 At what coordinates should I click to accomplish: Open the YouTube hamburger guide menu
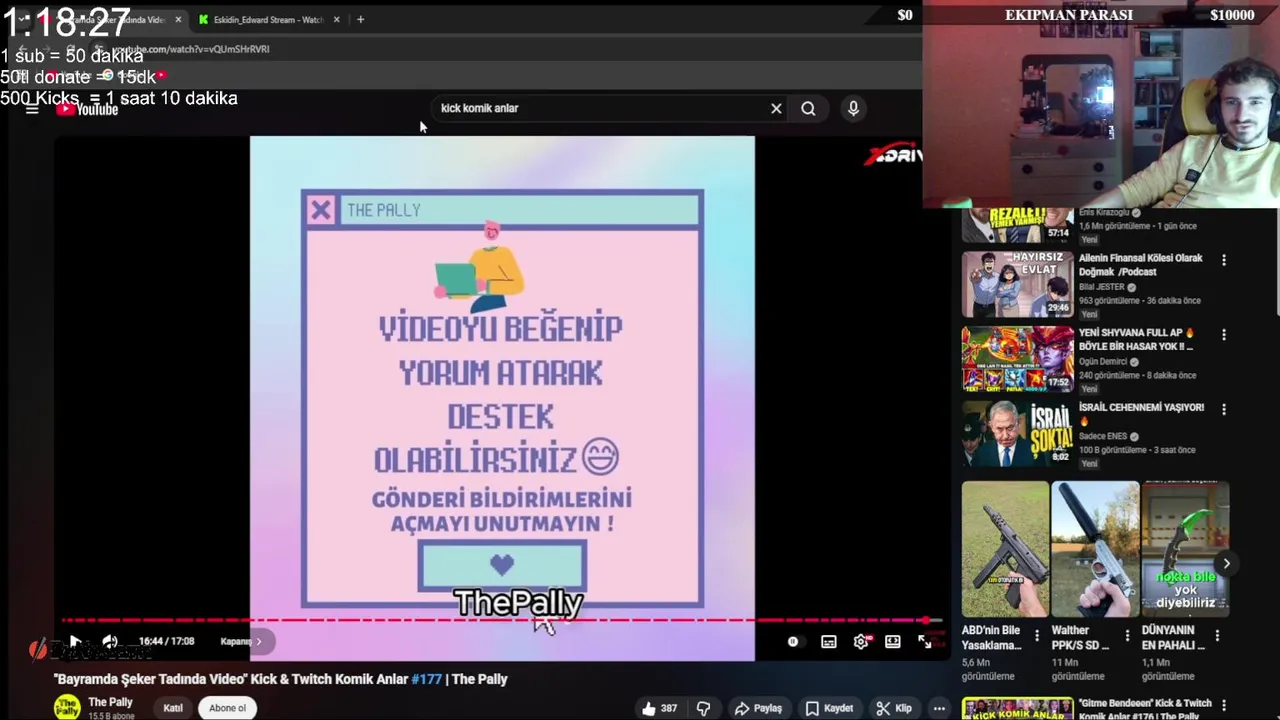(32, 109)
